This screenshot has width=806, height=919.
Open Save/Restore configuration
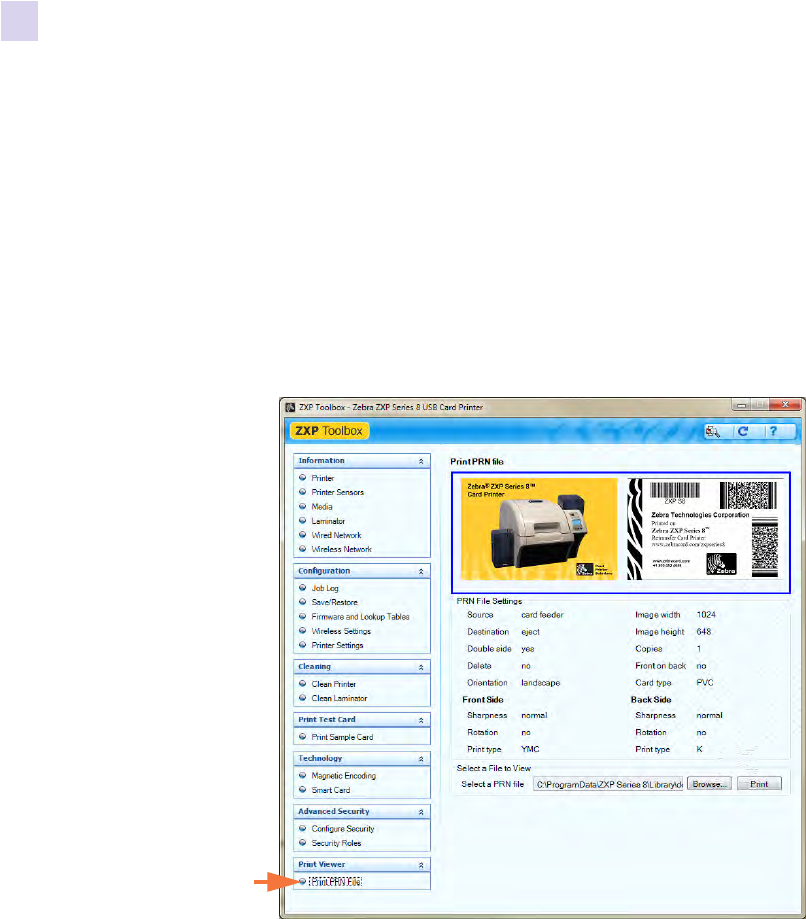pyautogui.click(x=334, y=602)
